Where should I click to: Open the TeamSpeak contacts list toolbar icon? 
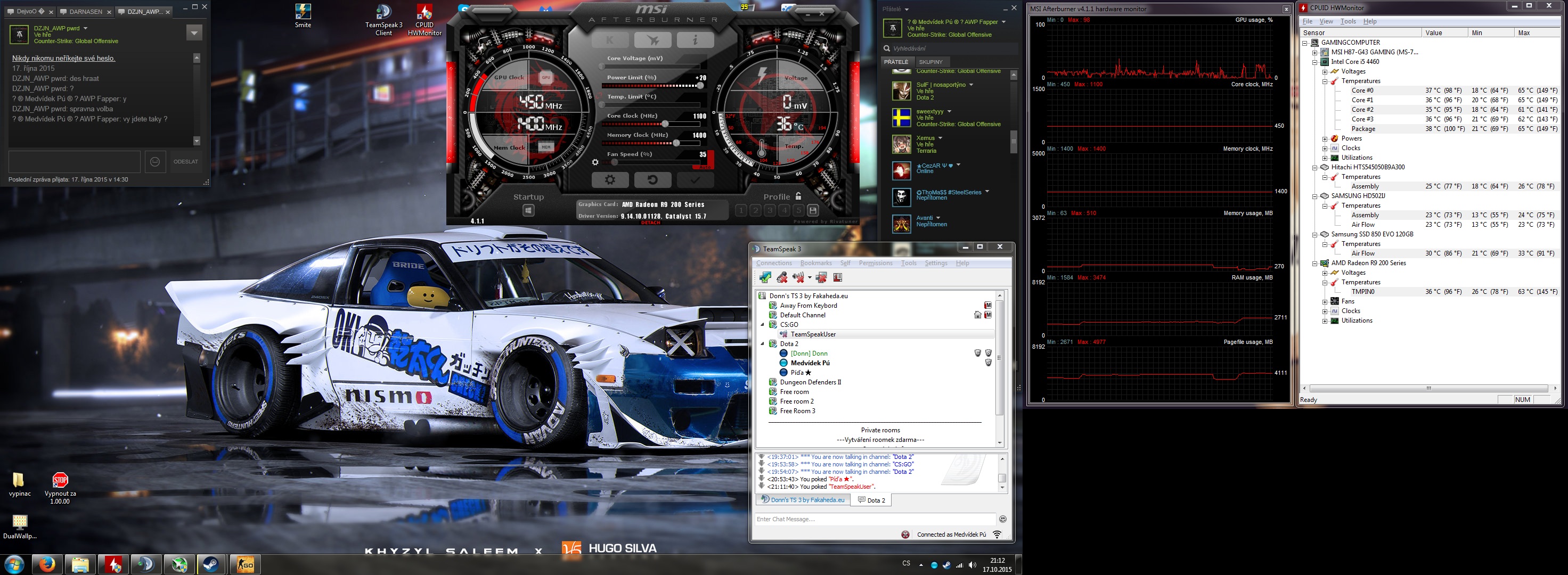838,277
